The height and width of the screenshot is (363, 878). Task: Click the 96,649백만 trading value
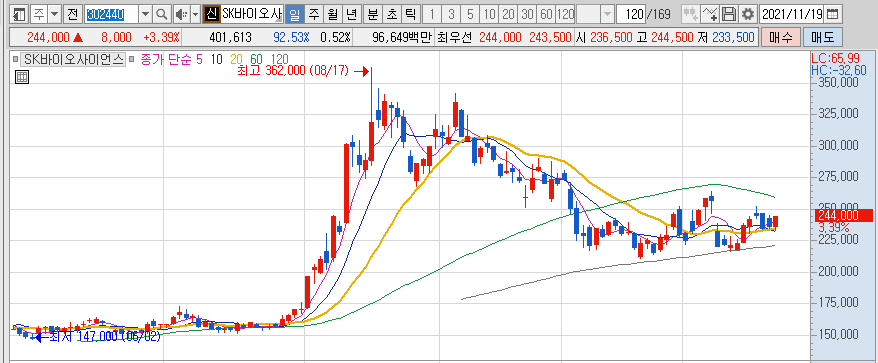[402, 38]
